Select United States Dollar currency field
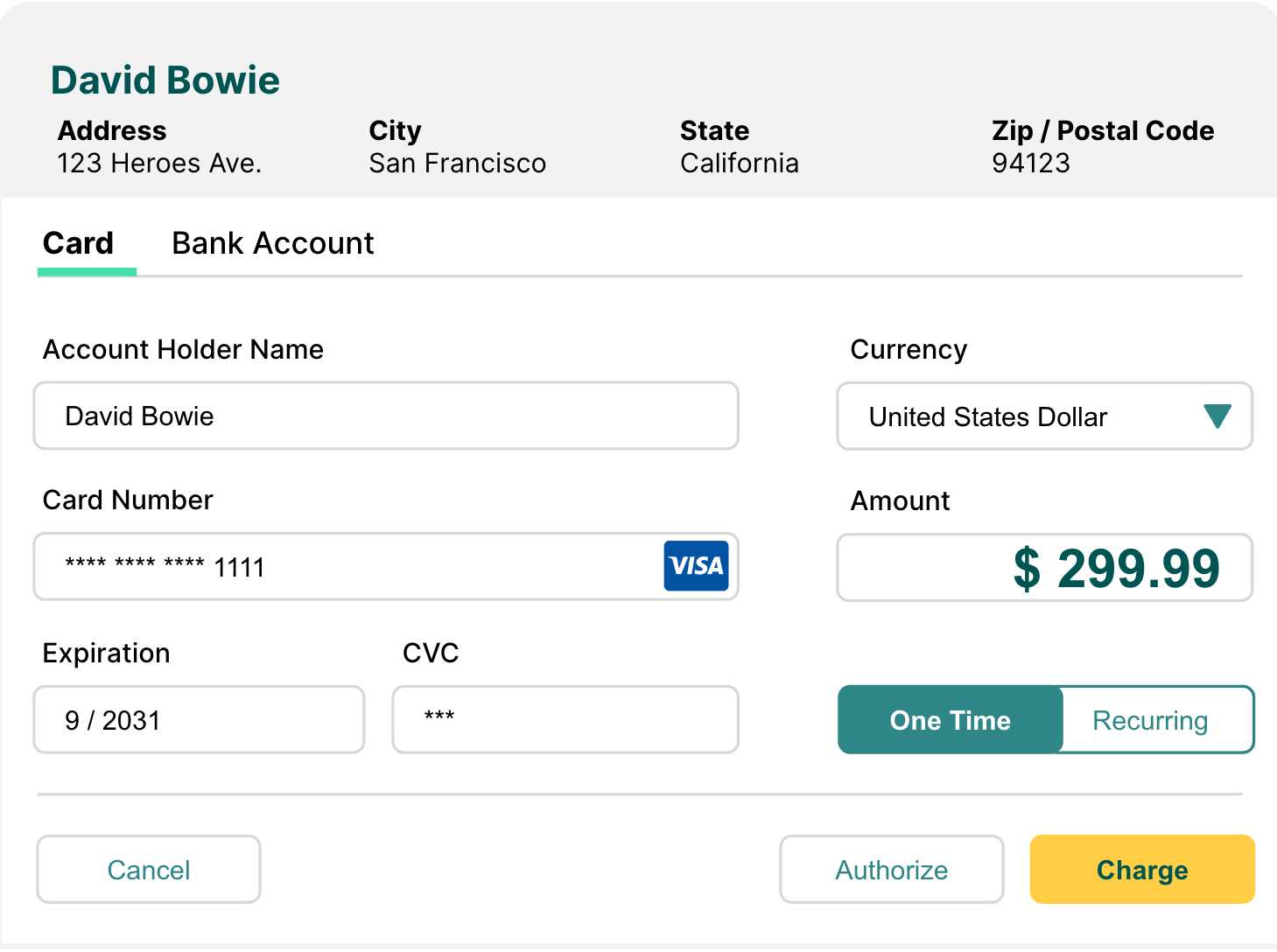The height and width of the screenshot is (952, 1277). (1044, 416)
